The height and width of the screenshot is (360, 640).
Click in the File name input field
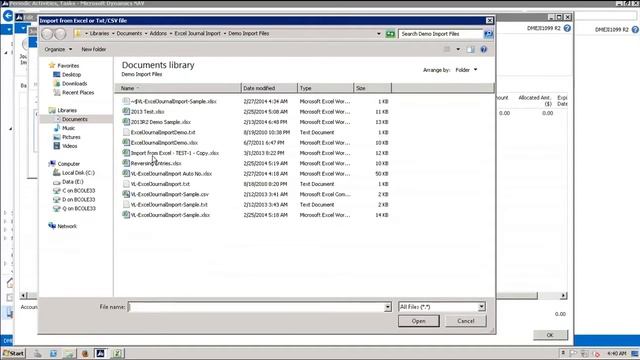256,307
